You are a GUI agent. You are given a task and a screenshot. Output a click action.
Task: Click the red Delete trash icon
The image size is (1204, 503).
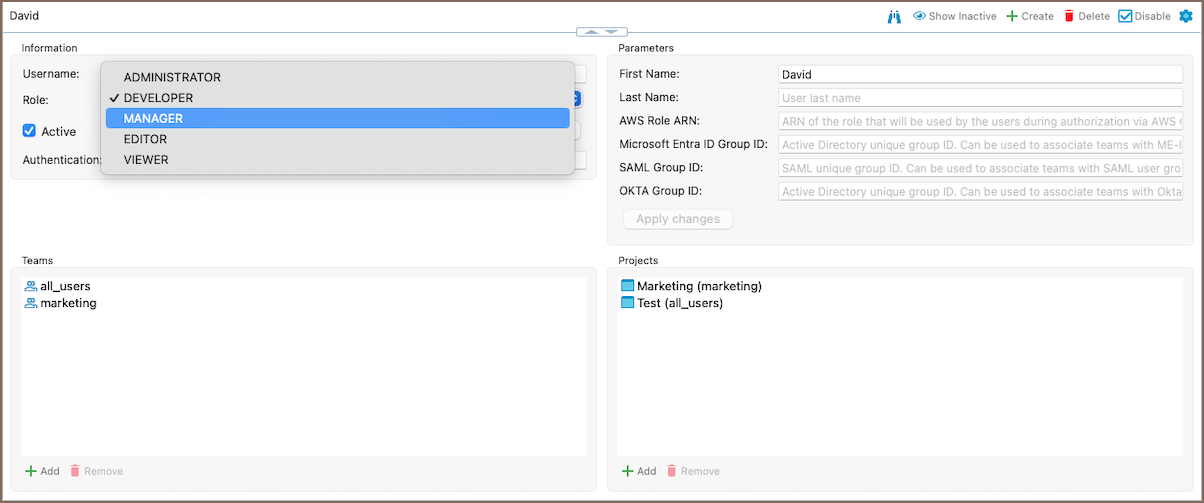tap(1069, 16)
